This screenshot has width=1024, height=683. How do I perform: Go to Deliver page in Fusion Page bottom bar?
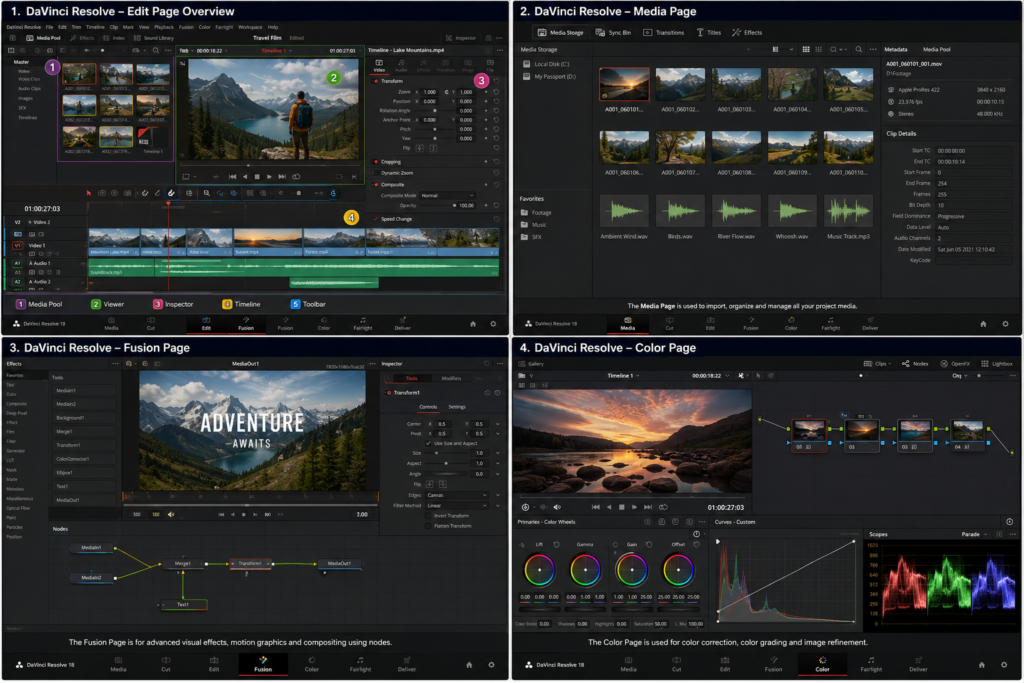(407, 663)
